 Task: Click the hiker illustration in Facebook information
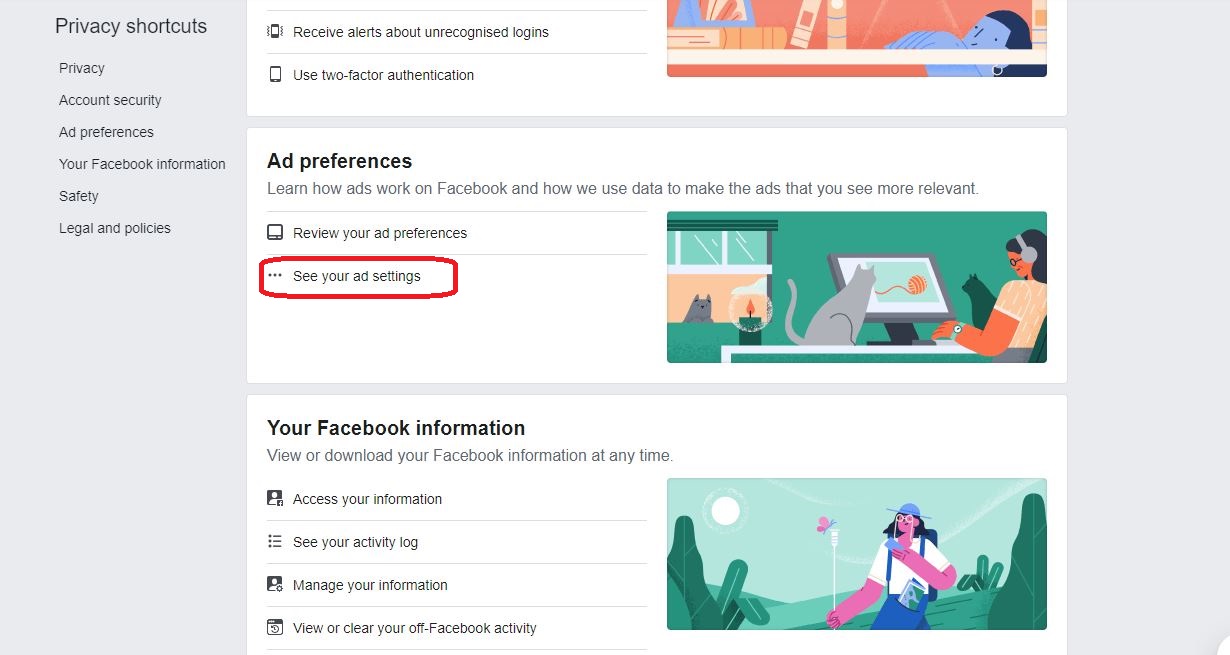click(856, 554)
